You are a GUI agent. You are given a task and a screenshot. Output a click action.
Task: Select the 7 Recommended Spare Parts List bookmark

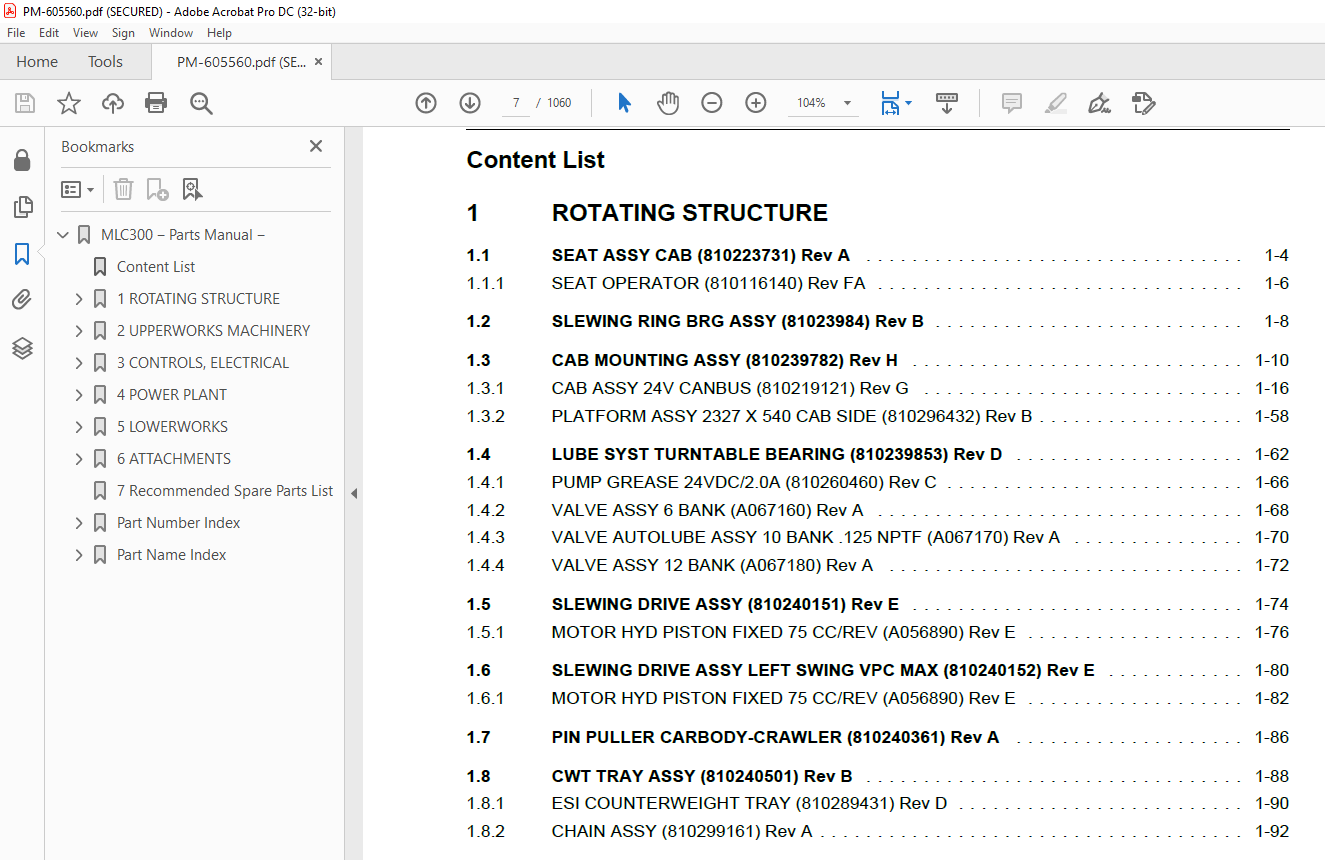point(225,491)
